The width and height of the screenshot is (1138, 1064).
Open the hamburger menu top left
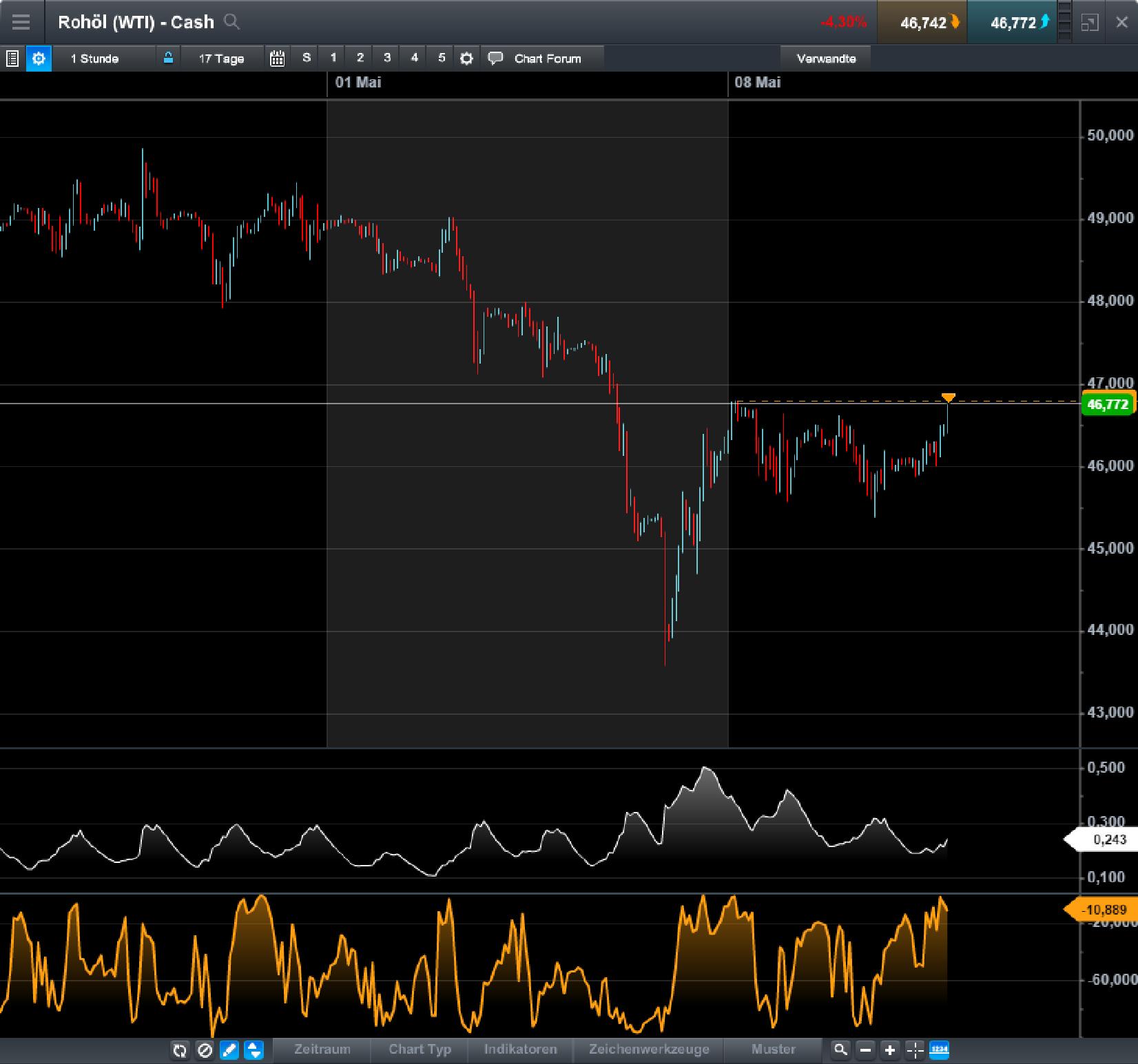point(21,21)
